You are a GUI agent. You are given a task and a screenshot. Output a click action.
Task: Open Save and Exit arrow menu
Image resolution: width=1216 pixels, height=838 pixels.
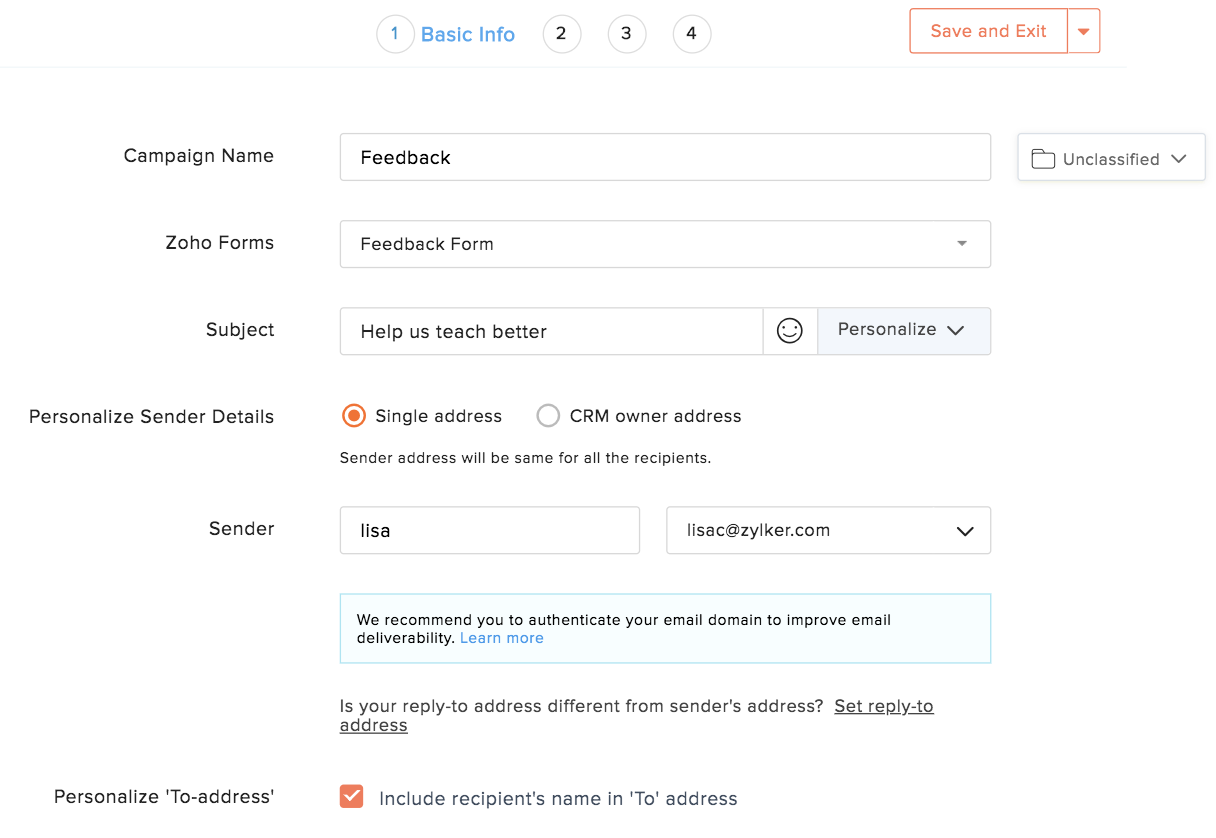click(x=1083, y=31)
